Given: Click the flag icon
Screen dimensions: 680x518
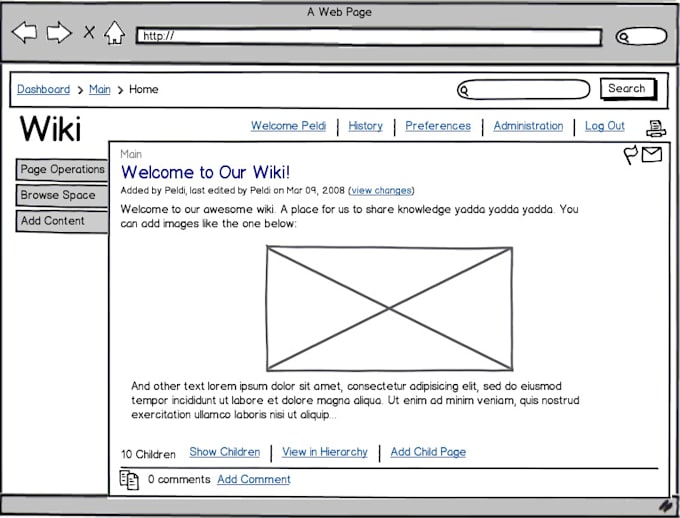Looking at the screenshot, I should point(631,155).
